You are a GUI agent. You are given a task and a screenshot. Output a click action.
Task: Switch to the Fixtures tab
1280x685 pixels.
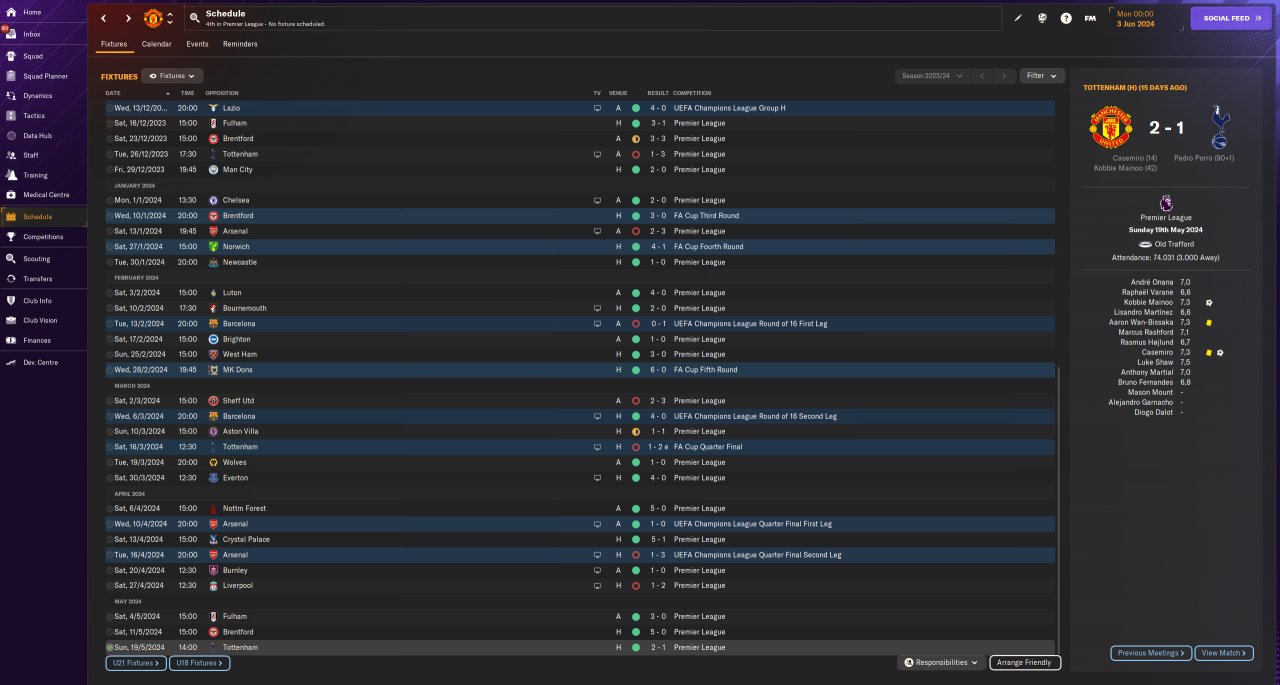[x=114, y=44]
